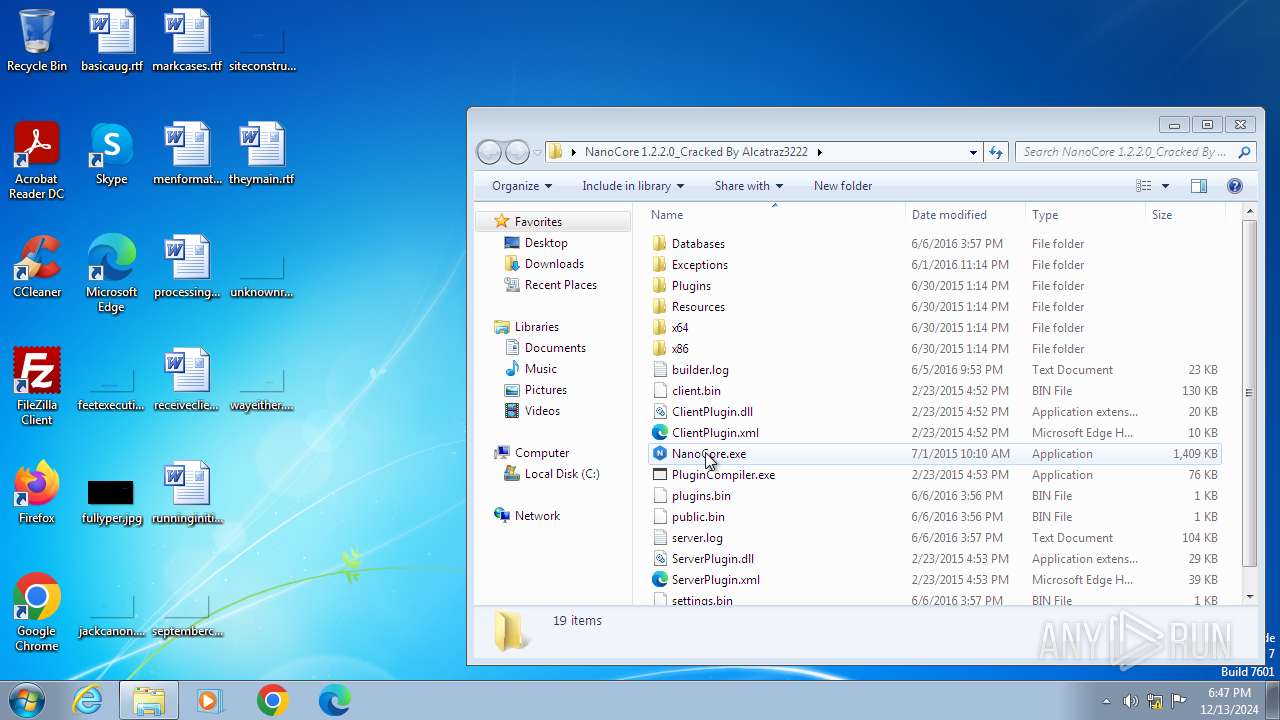Image resolution: width=1280 pixels, height=720 pixels.
Task: Select Recent Places in sidebar
Action: (x=560, y=285)
